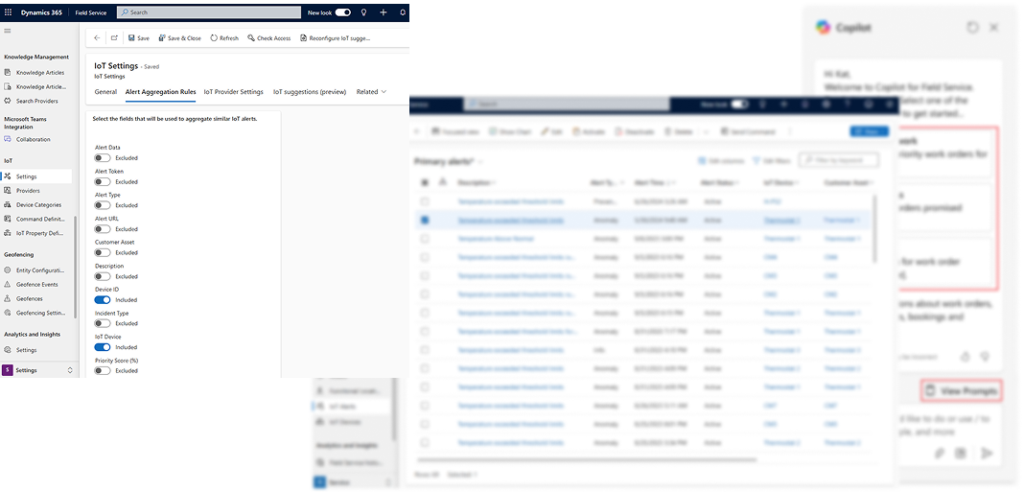Toggle the Alert Data field switch

click(103, 157)
